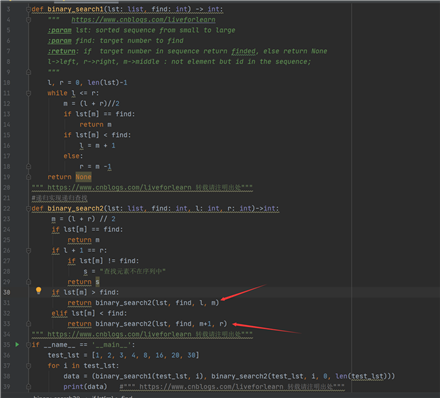Fold the 'if l + 1 == r' block
The height and width of the screenshot is (398, 440).
(x=29, y=250)
